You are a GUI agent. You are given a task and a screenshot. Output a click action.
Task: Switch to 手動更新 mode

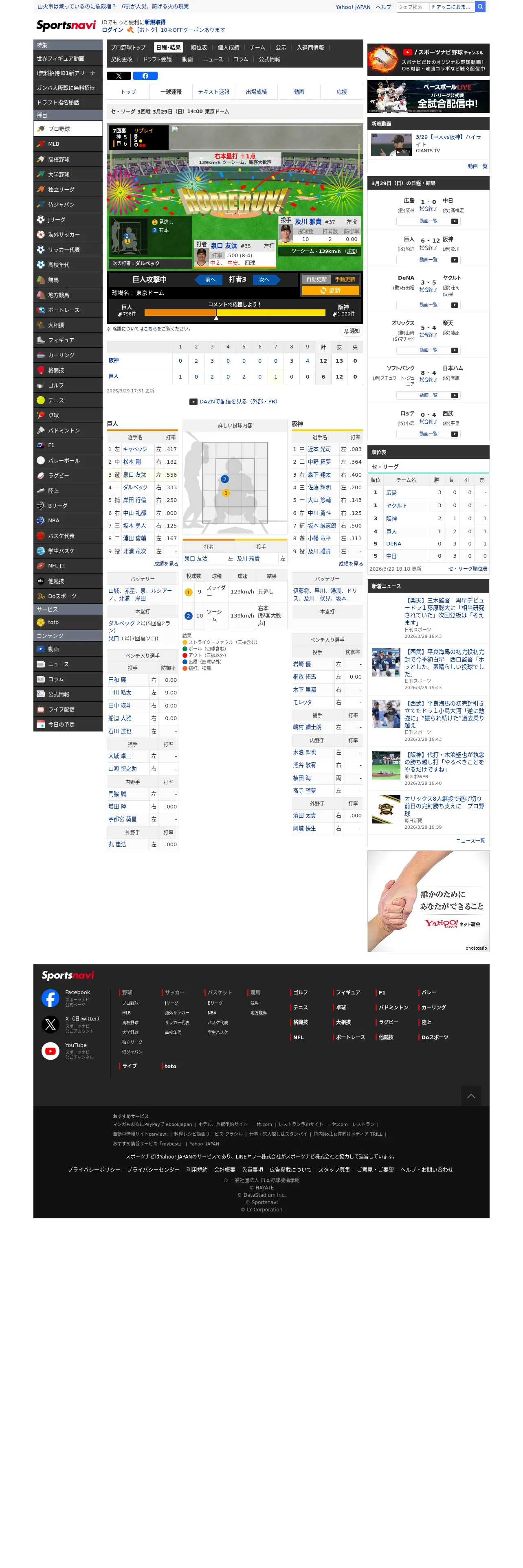pyautogui.click(x=345, y=279)
